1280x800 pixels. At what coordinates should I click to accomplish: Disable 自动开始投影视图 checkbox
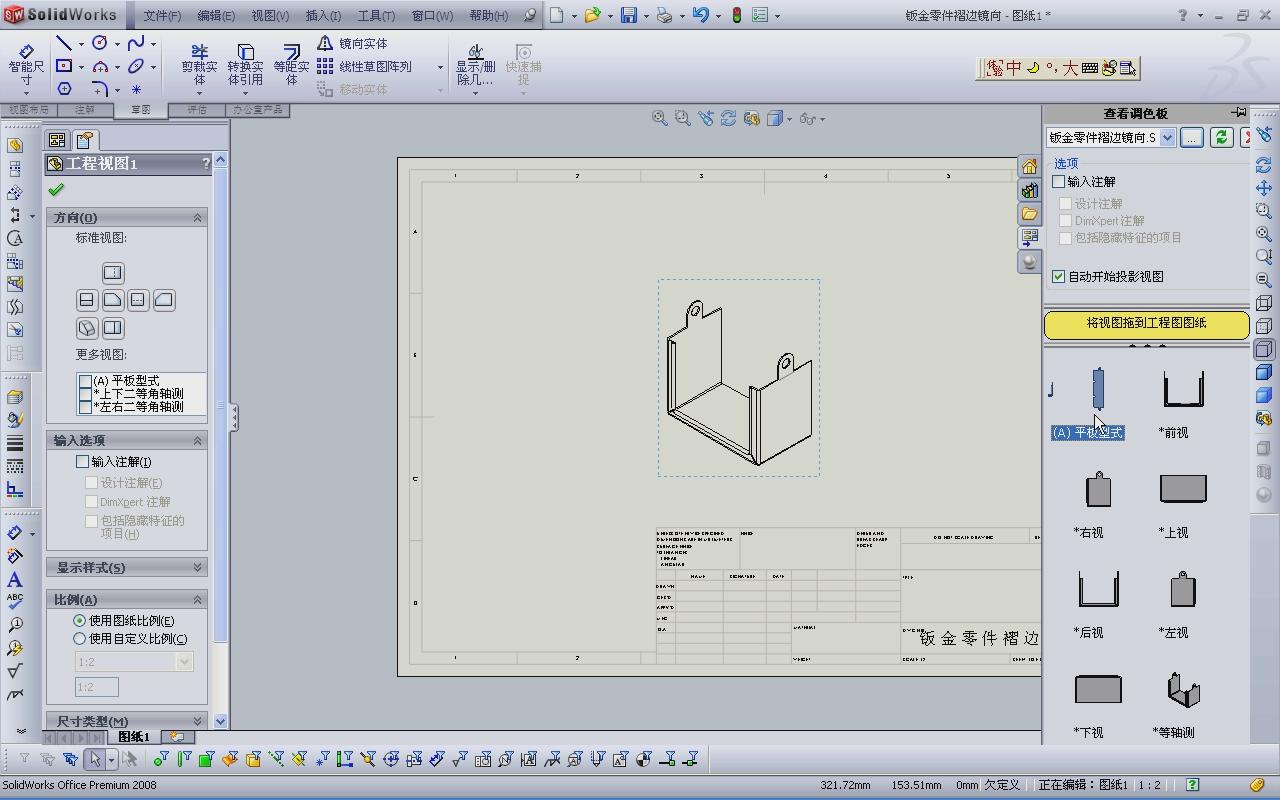coord(1059,277)
